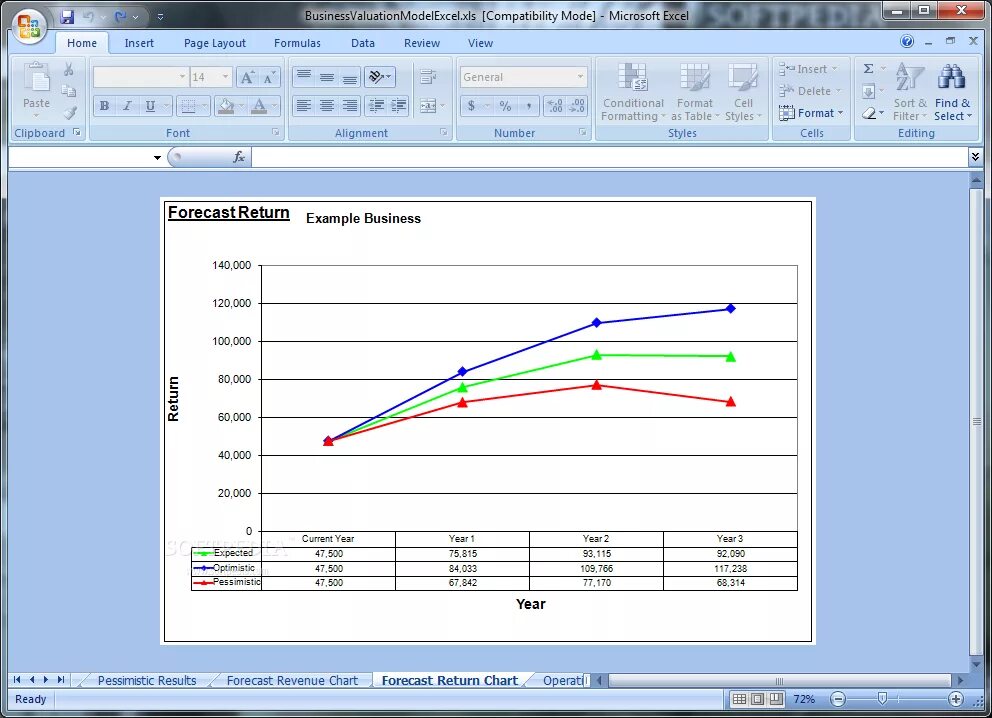Switch to the Data ribbon tab

(x=363, y=43)
